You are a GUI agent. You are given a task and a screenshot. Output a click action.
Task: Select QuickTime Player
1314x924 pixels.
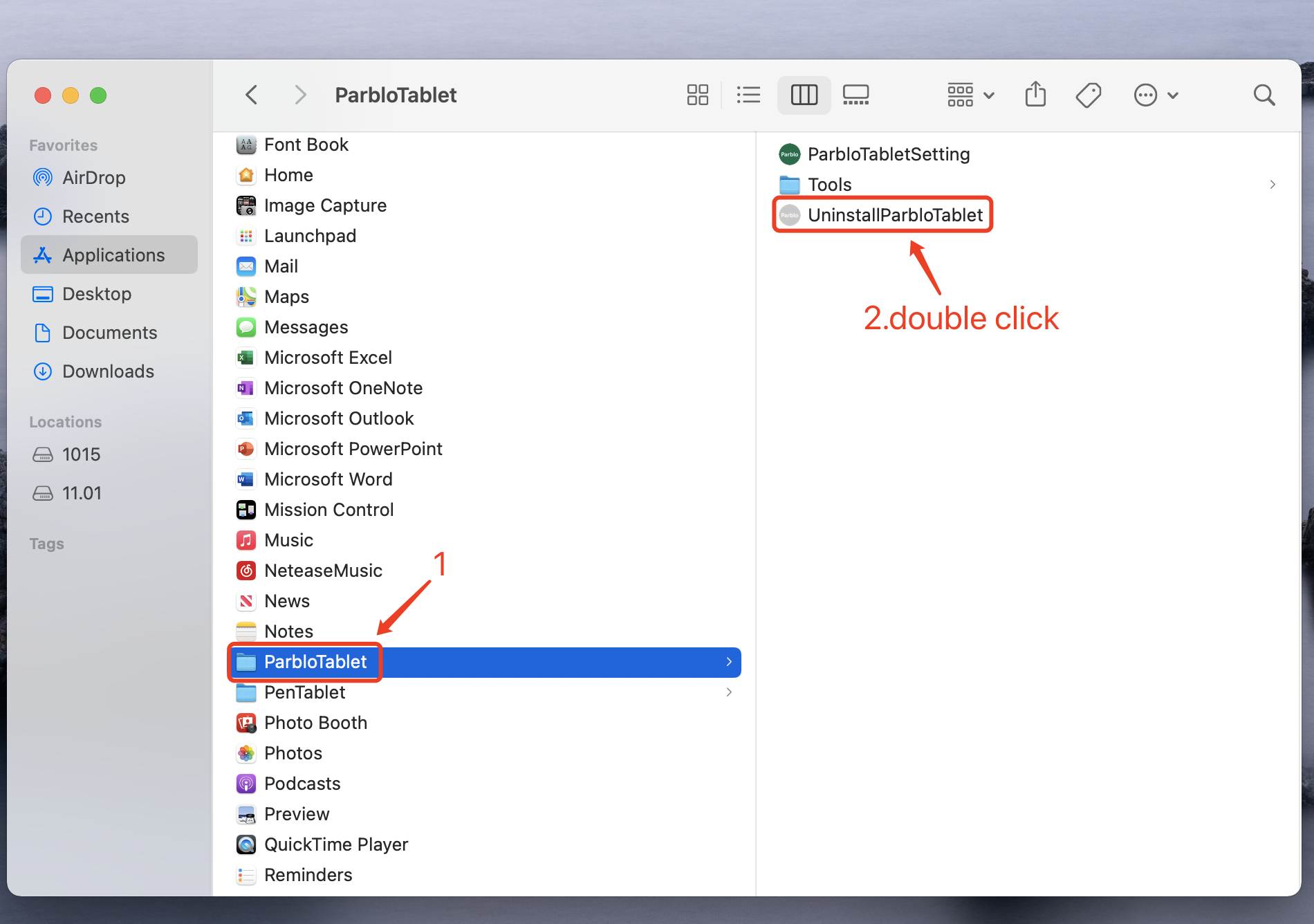tap(485, 844)
